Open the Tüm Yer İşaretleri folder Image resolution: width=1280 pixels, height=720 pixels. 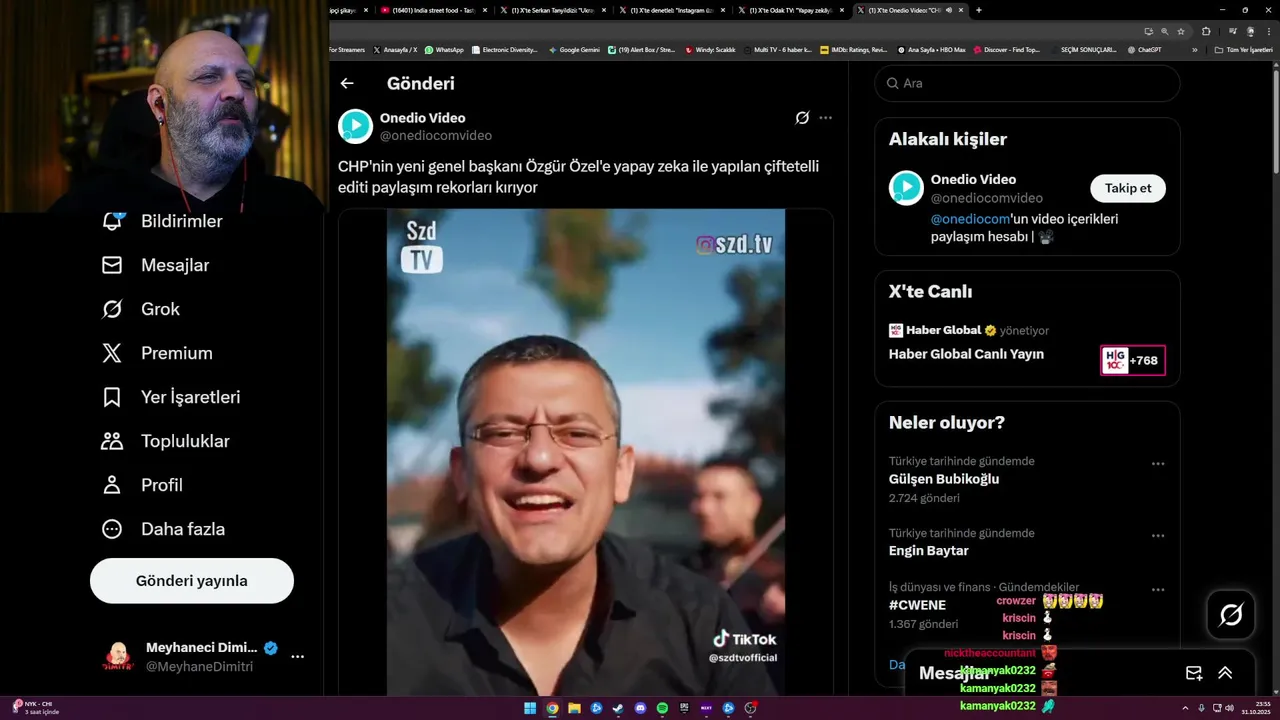click(1243, 49)
